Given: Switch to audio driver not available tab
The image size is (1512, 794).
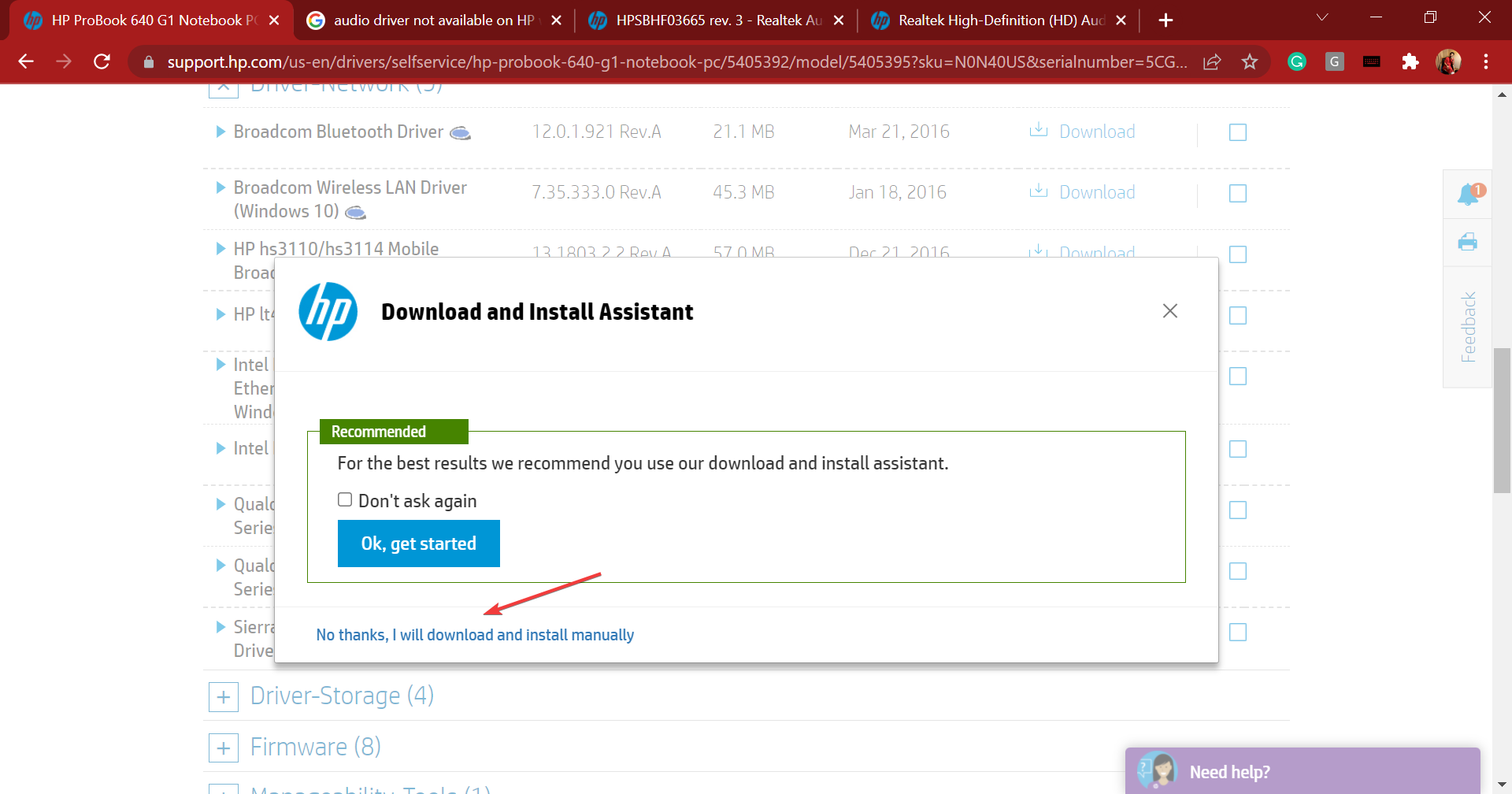Looking at the screenshot, I should tap(433, 20).
